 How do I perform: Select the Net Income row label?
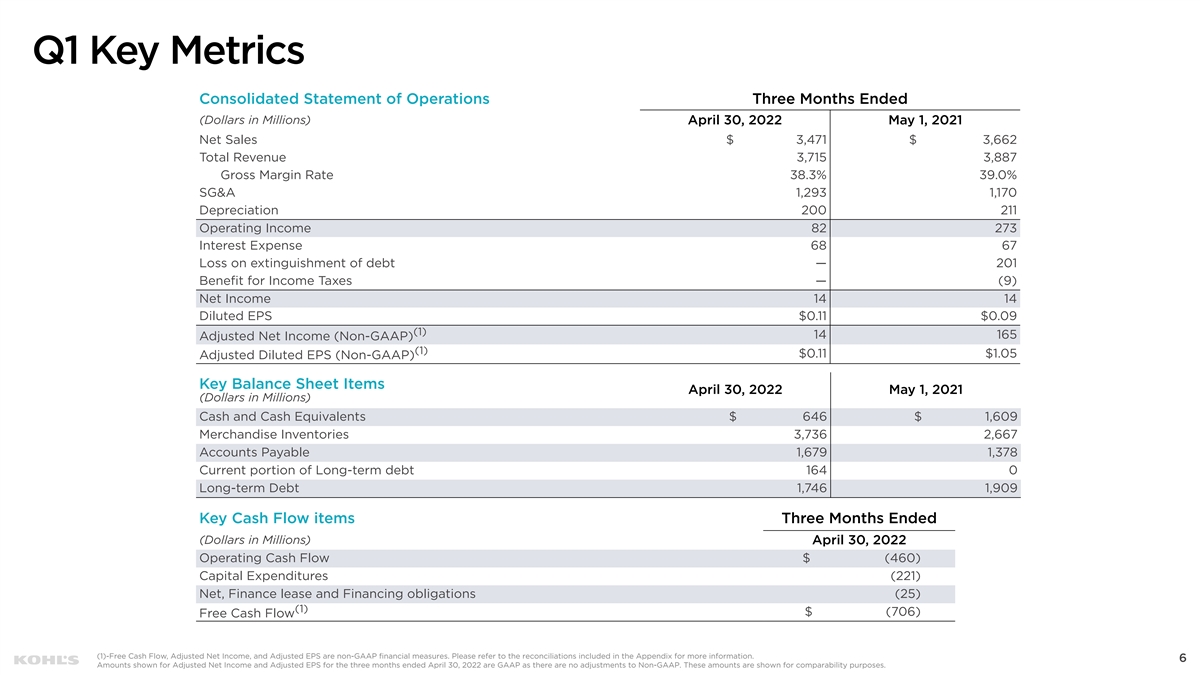click(235, 298)
